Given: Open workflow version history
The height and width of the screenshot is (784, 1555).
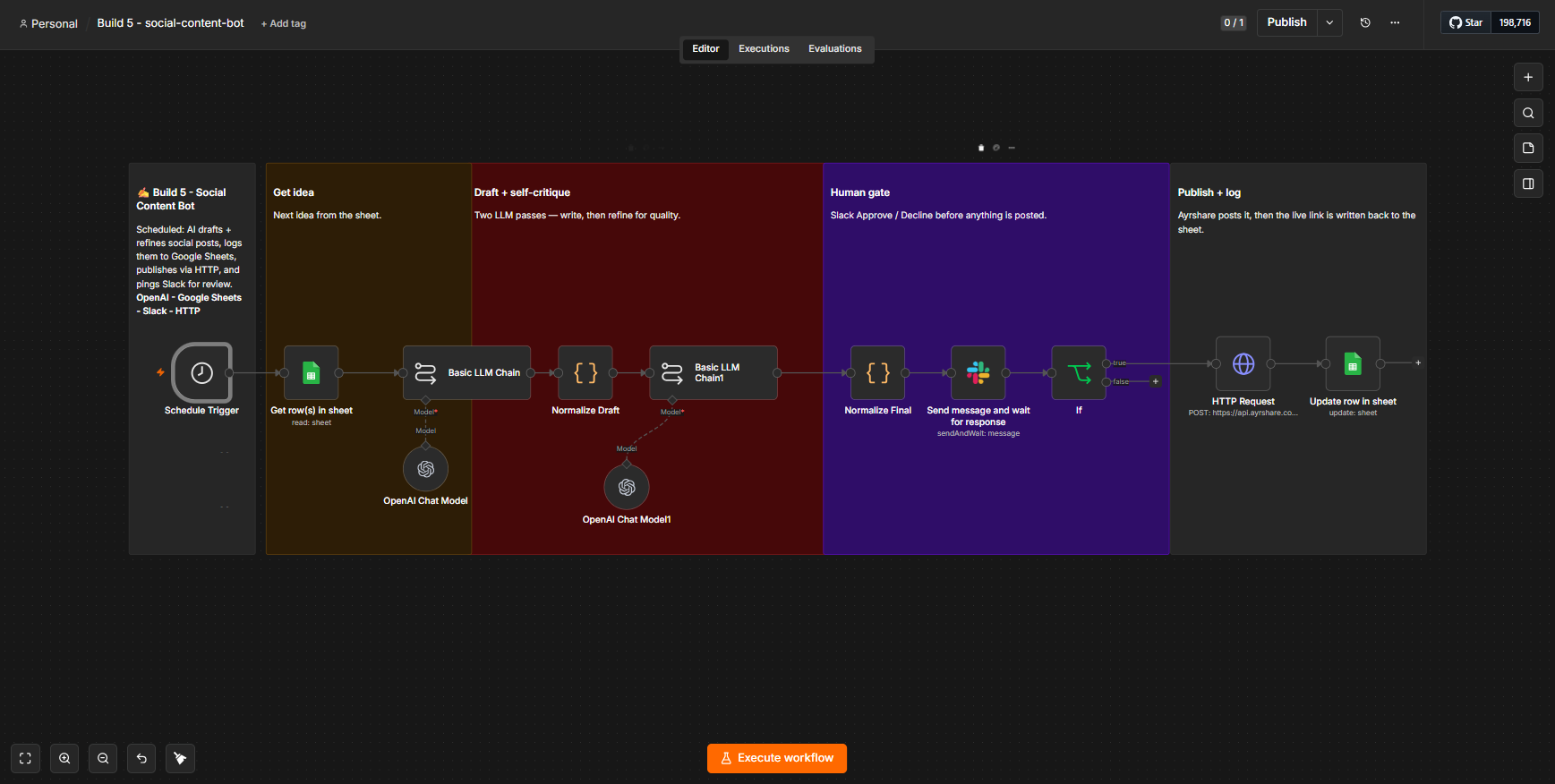Looking at the screenshot, I should coord(1365,22).
